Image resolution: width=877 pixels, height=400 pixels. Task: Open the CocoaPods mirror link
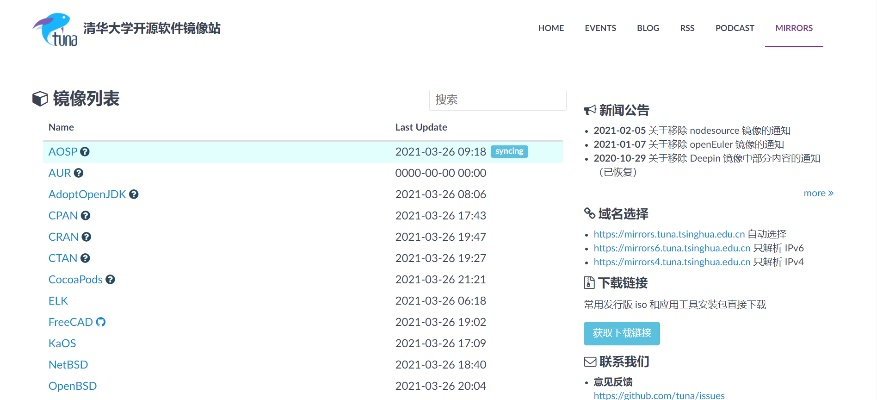click(76, 279)
